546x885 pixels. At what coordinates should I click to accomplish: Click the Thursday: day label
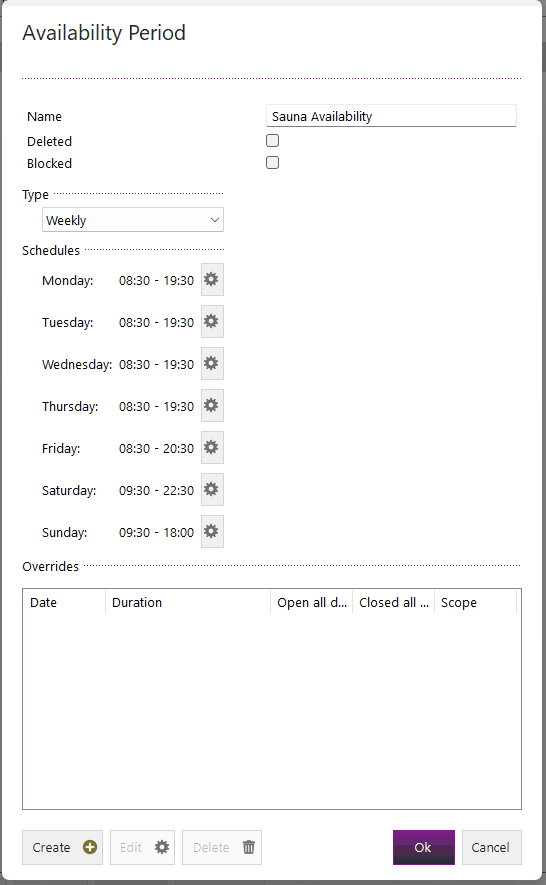coord(70,406)
